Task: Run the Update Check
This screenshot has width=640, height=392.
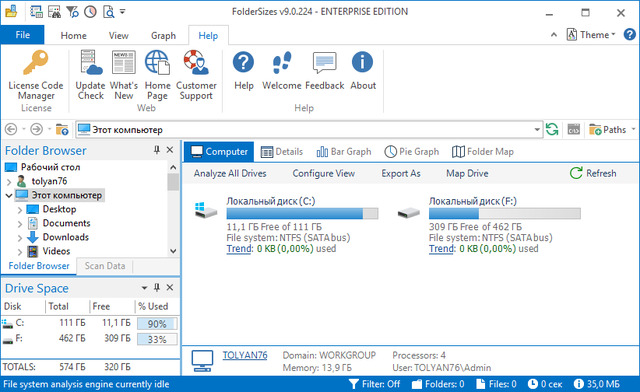Action: click(90, 76)
